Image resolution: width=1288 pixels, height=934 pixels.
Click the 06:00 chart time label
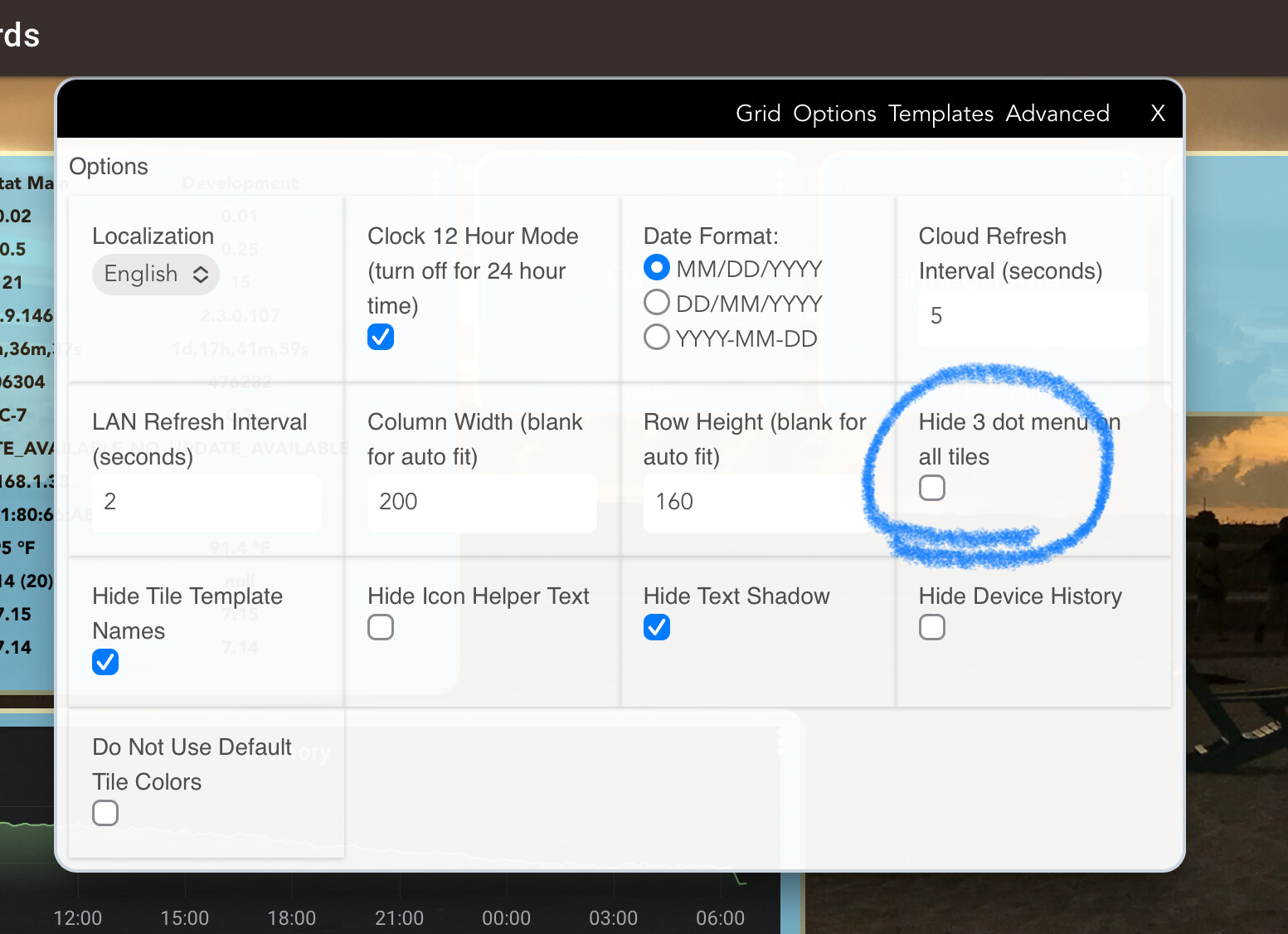720,918
